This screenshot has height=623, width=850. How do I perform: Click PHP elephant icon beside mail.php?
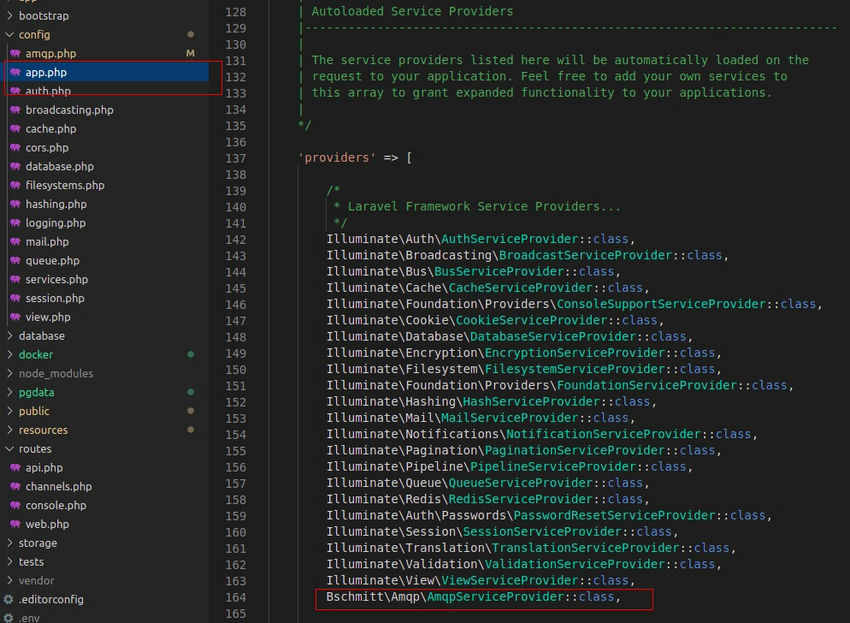pyautogui.click(x=15, y=241)
